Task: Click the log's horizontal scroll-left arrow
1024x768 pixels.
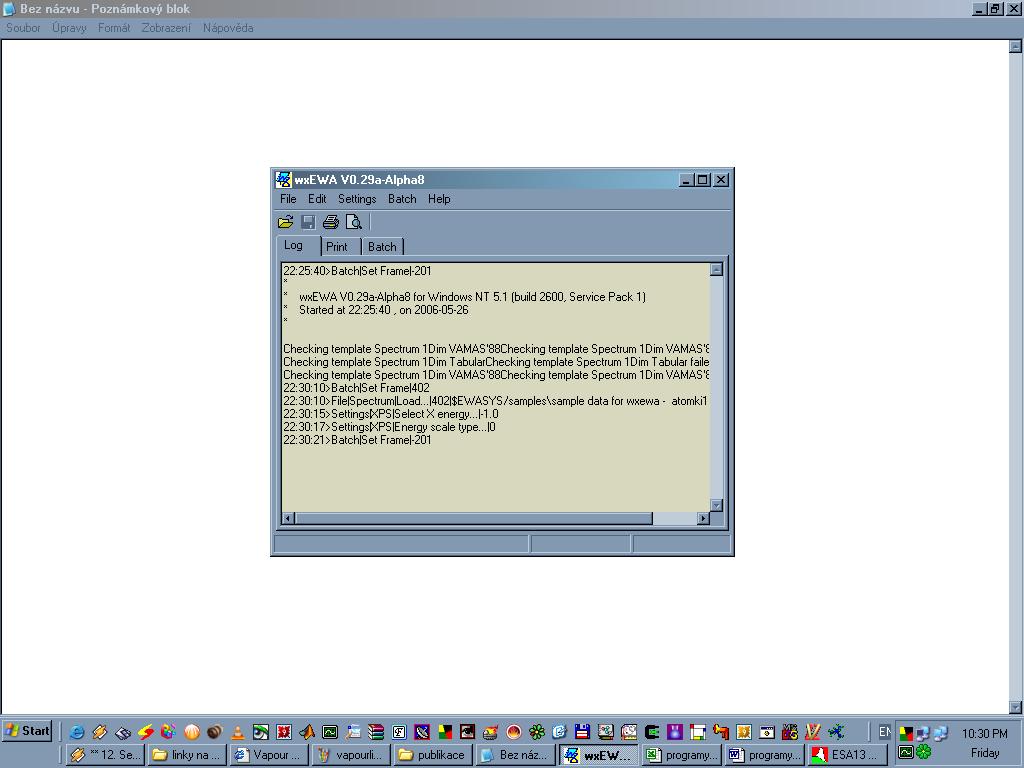Action: (x=288, y=519)
